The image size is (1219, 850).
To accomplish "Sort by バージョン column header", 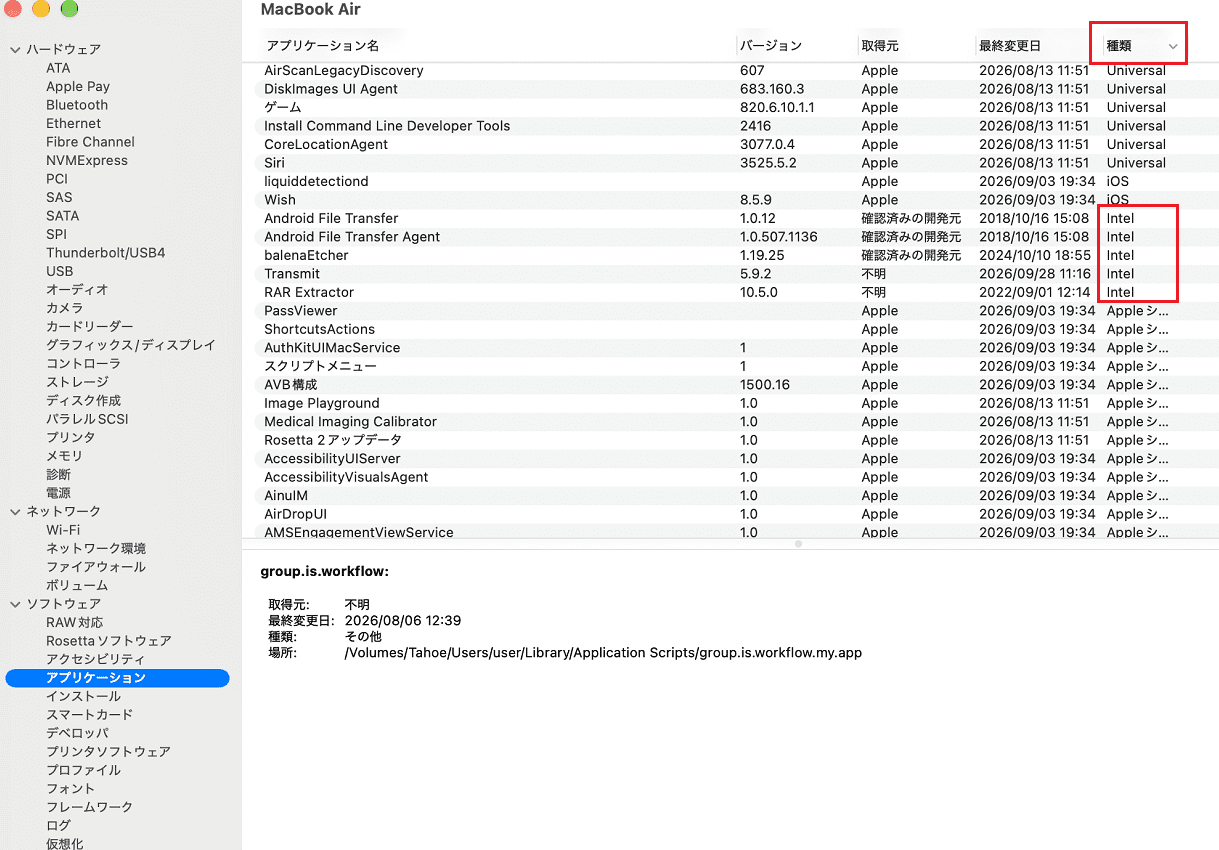I will coord(771,46).
